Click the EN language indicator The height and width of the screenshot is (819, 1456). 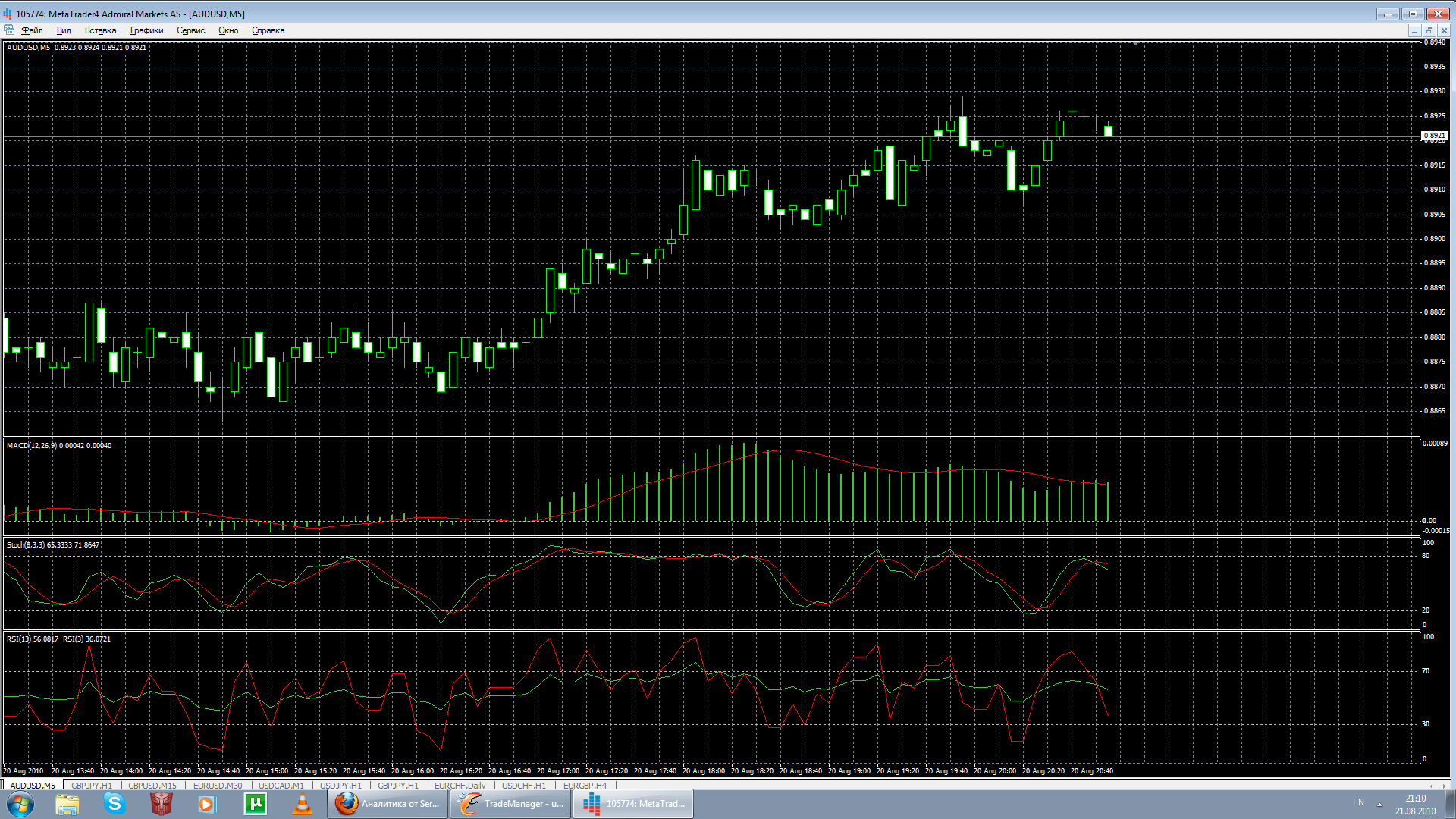pos(1358,802)
